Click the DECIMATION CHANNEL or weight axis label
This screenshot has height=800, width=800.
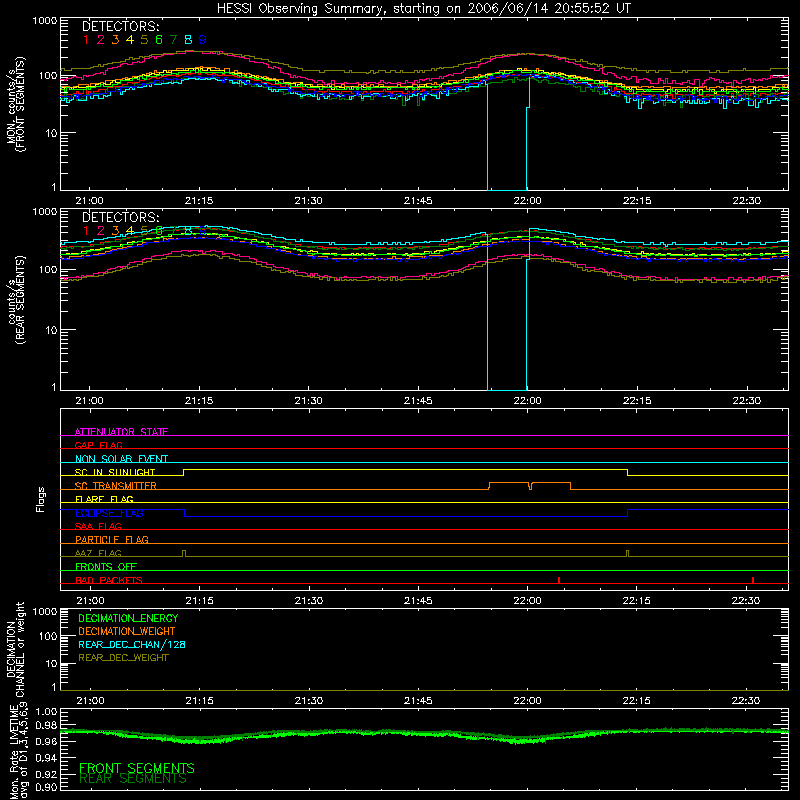[x=15, y=649]
